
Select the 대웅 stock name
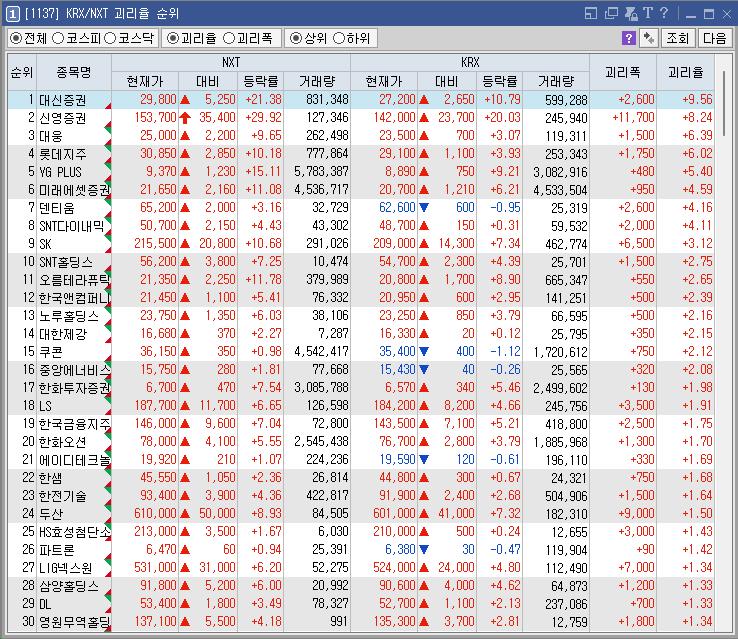50,136
